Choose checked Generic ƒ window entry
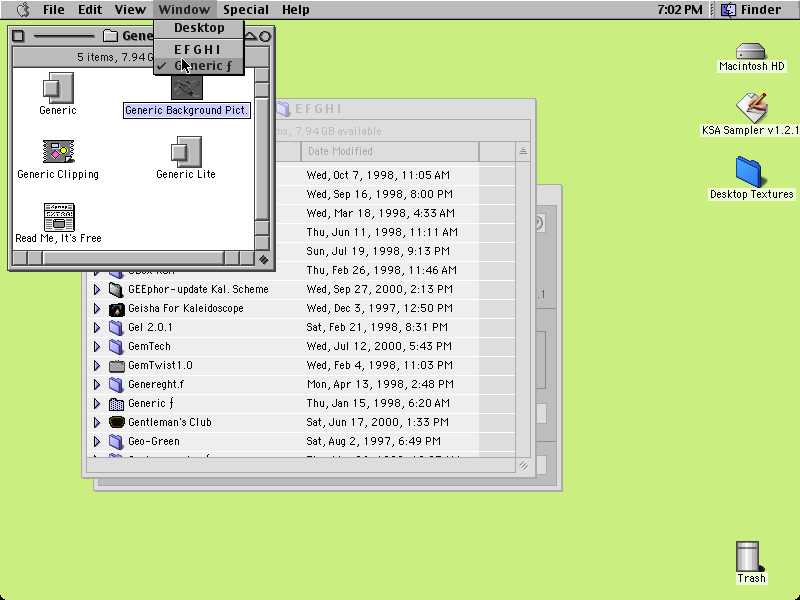The image size is (800, 600). point(199,66)
